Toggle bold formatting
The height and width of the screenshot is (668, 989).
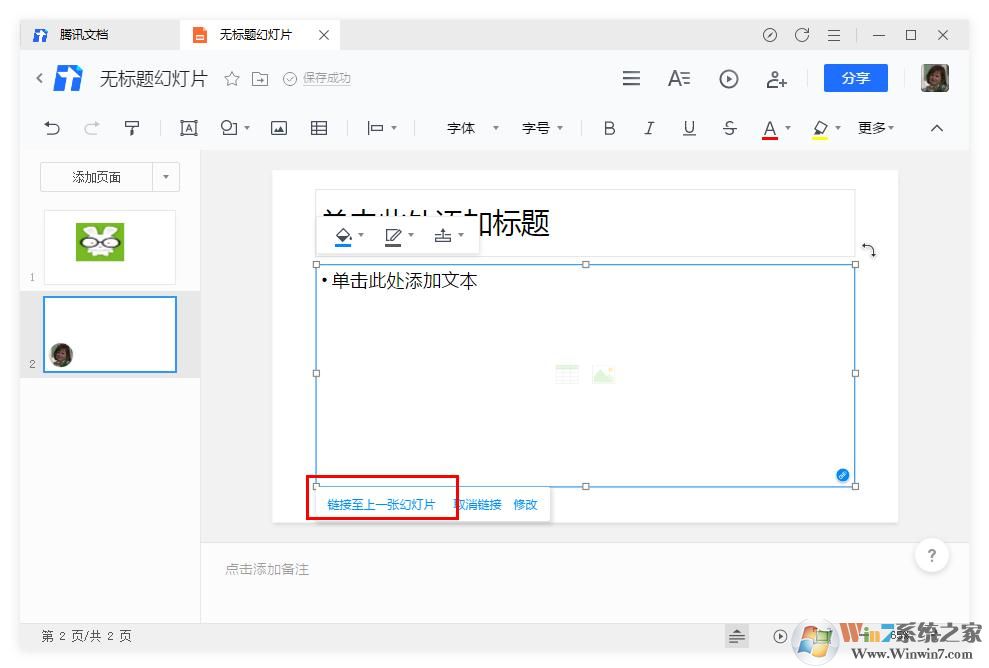pyautogui.click(x=609, y=128)
